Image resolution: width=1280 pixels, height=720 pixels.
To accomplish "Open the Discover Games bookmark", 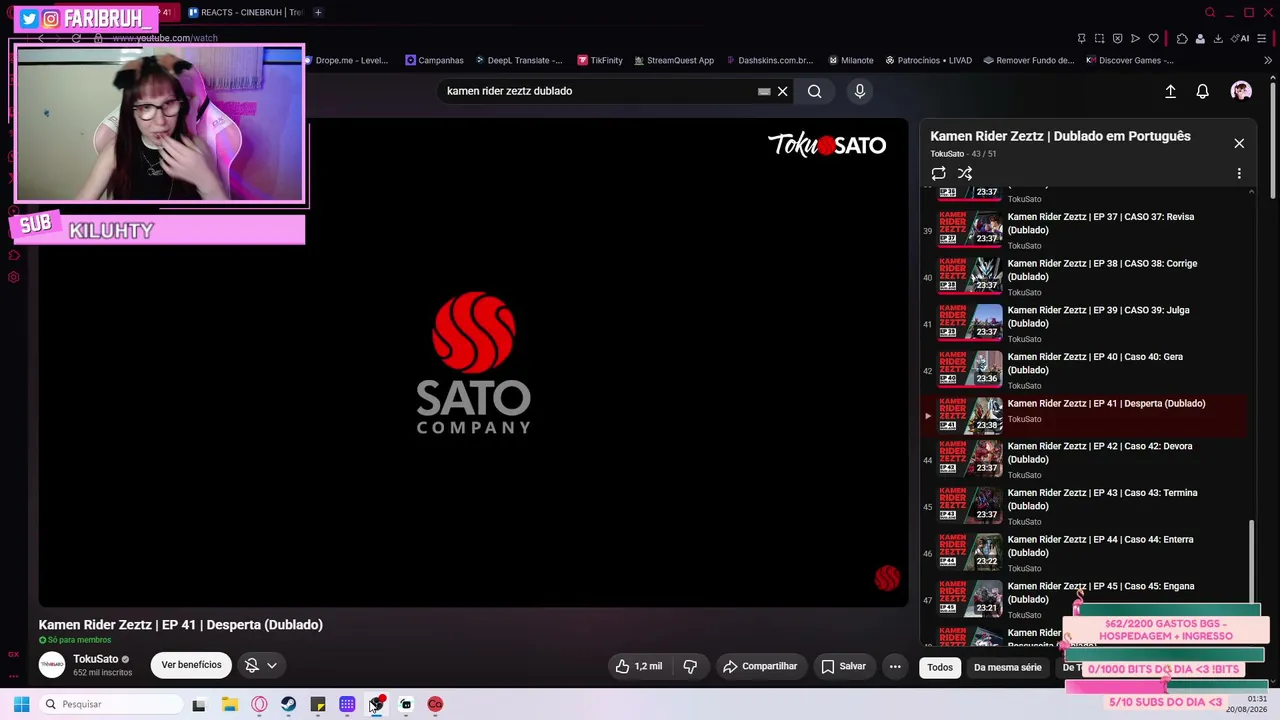I will 1129,60.
